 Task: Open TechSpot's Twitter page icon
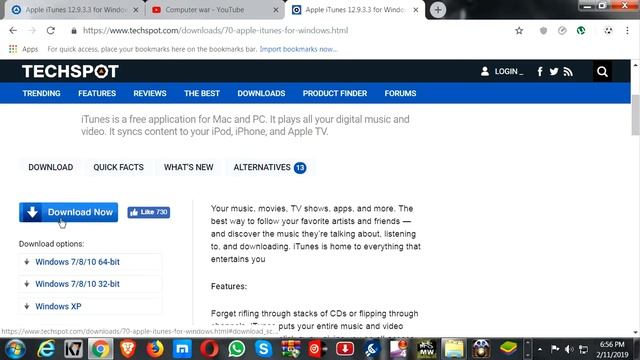[x=554, y=72]
